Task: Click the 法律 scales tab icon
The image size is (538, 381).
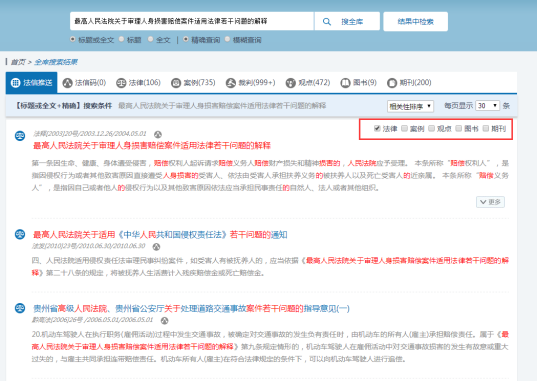Action: [121, 83]
